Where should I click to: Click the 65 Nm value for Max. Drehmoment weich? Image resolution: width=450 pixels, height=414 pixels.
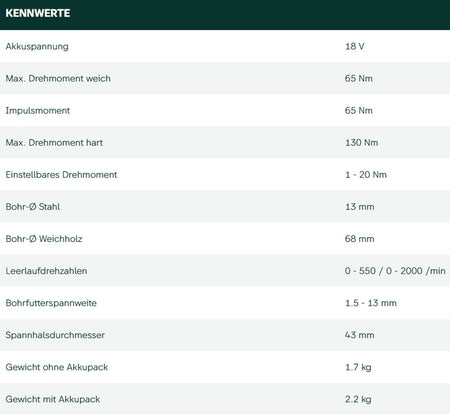coord(359,78)
